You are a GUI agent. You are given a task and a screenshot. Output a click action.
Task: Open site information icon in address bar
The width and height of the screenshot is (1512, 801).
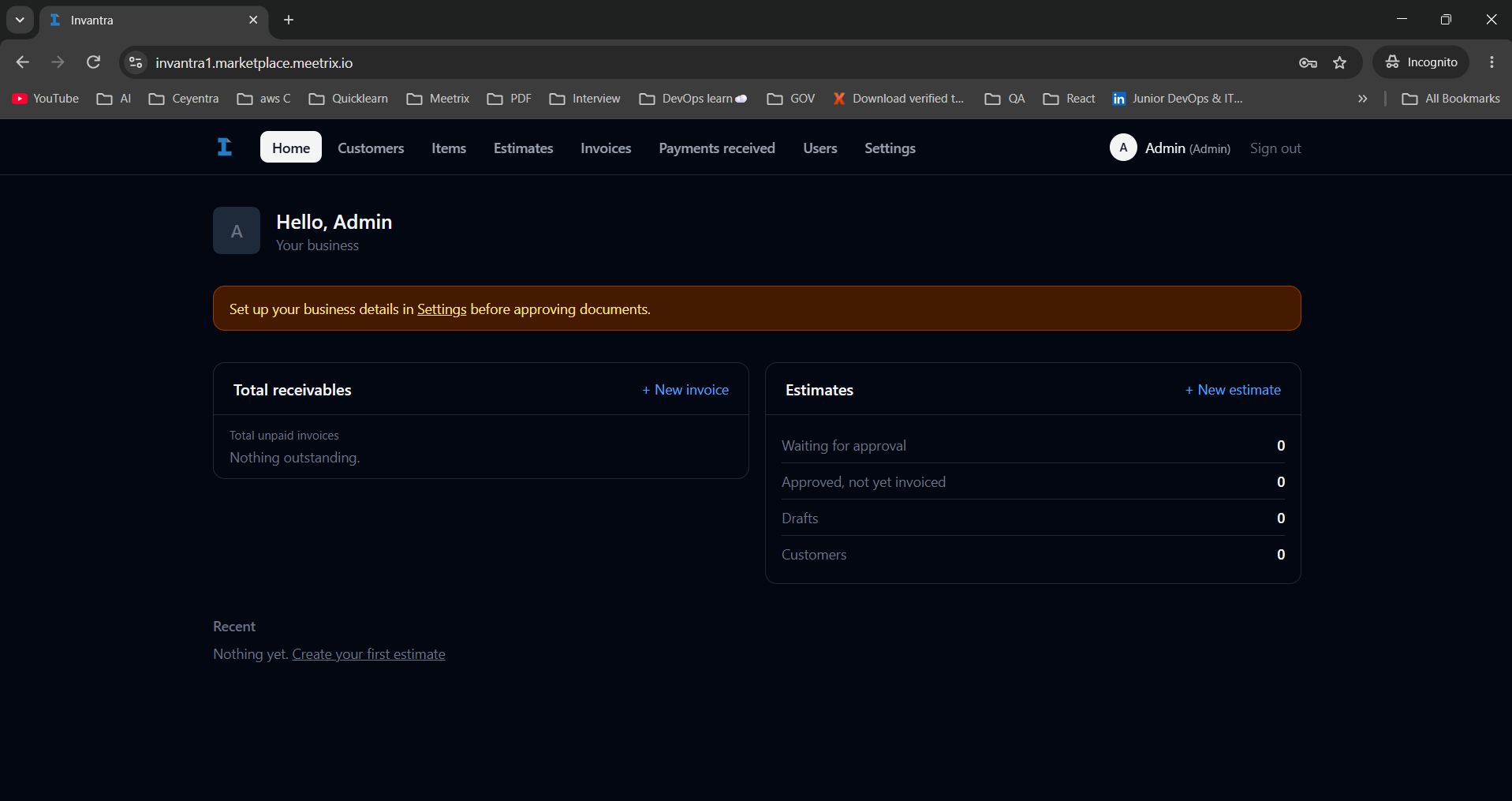(x=136, y=62)
